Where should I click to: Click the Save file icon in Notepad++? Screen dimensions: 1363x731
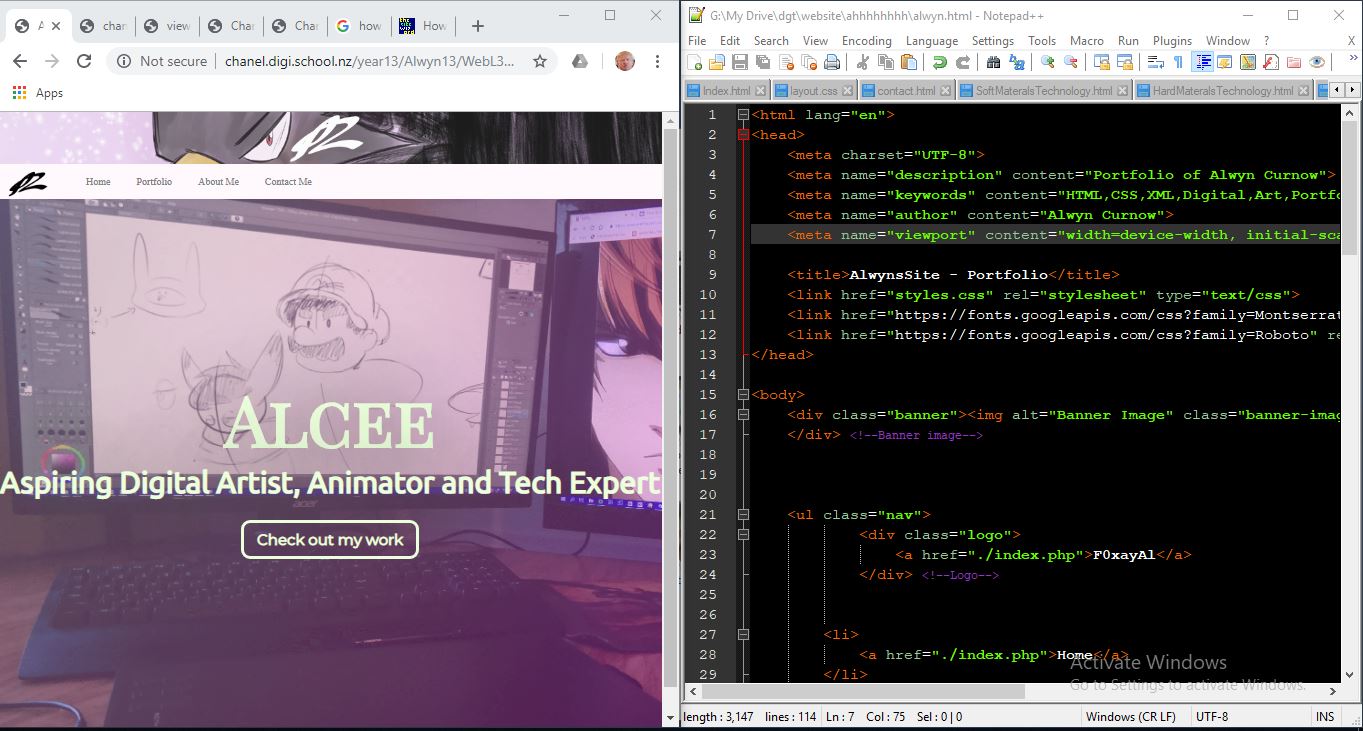click(740, 62)
